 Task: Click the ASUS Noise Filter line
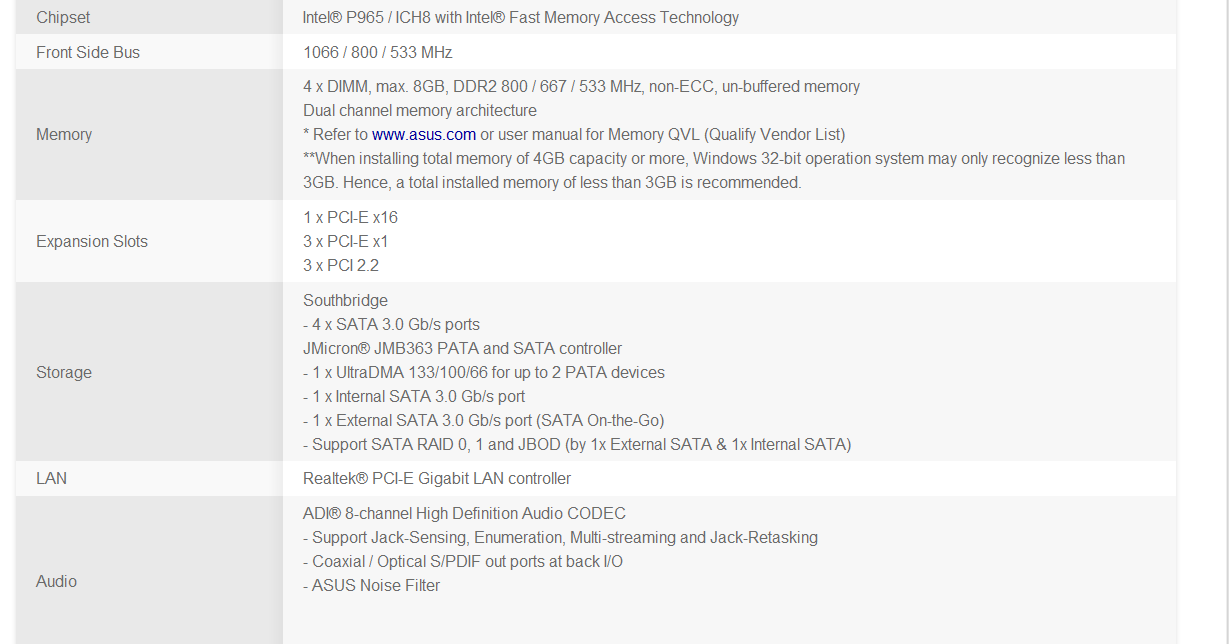[371, 585]
